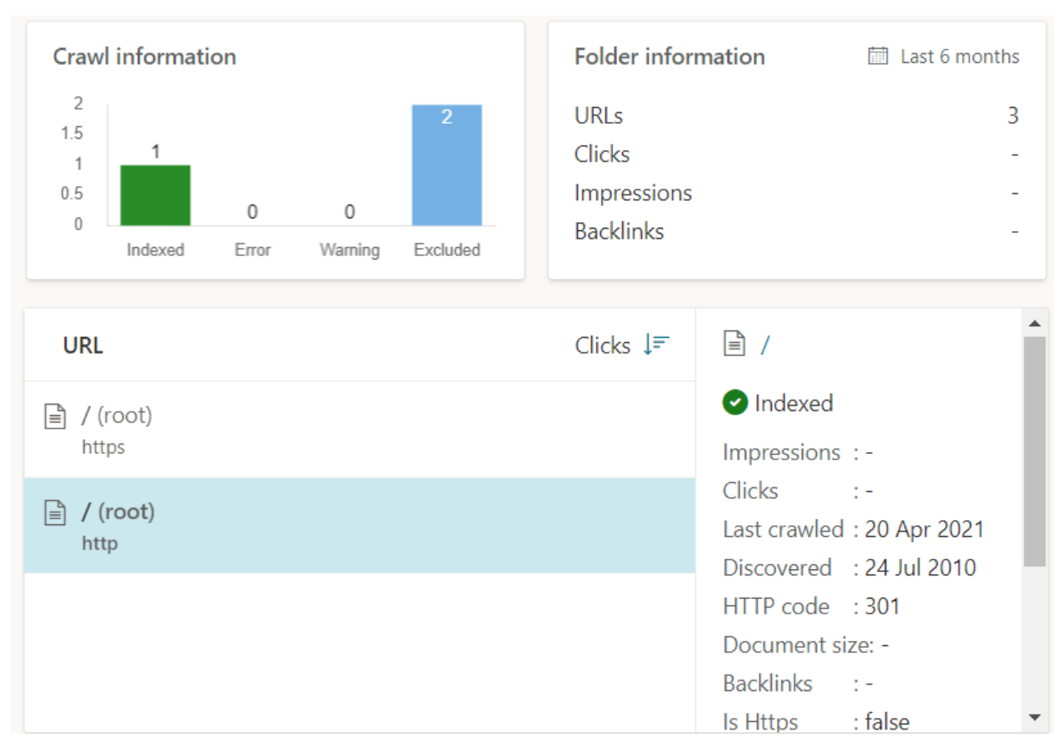Screen dimensions: 1062x744
Task: Toggle the Clicks sort order icon
Action: (x=656, y=345)
